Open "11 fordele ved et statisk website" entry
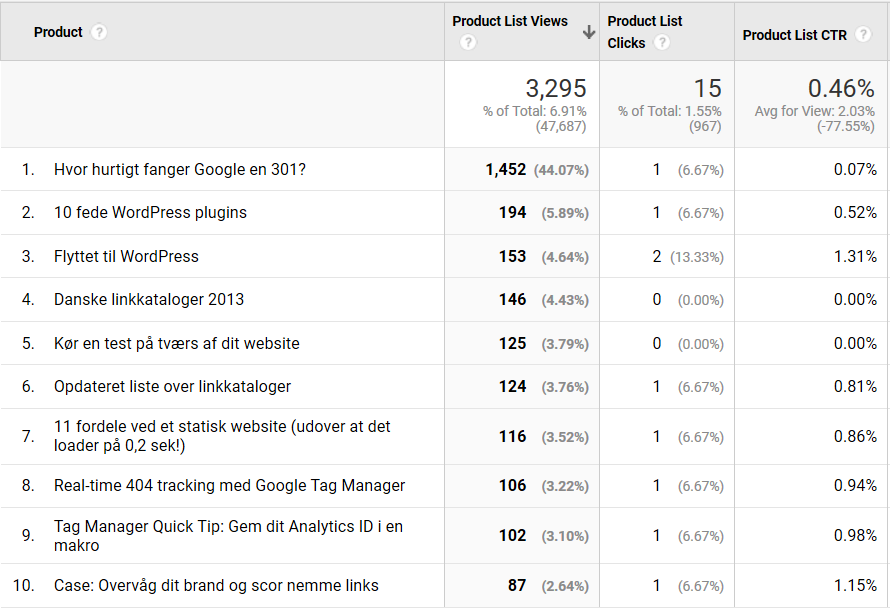The width and height of the screenshot is (890, 610). click(222, 427)
